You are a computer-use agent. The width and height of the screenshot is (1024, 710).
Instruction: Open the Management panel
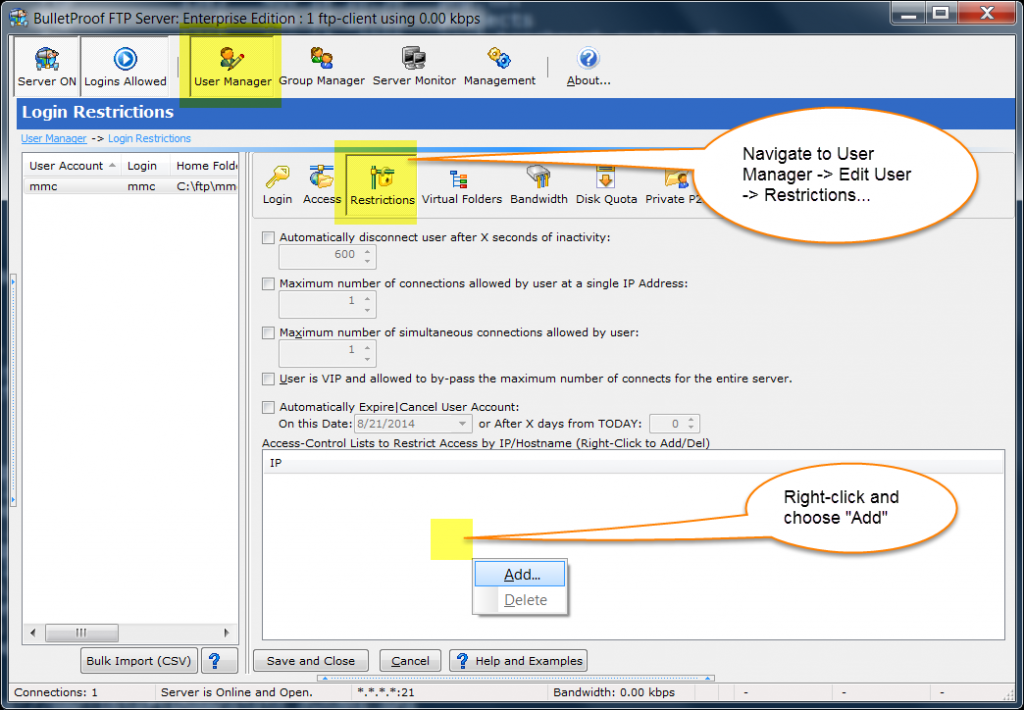[x=499, y=62]
